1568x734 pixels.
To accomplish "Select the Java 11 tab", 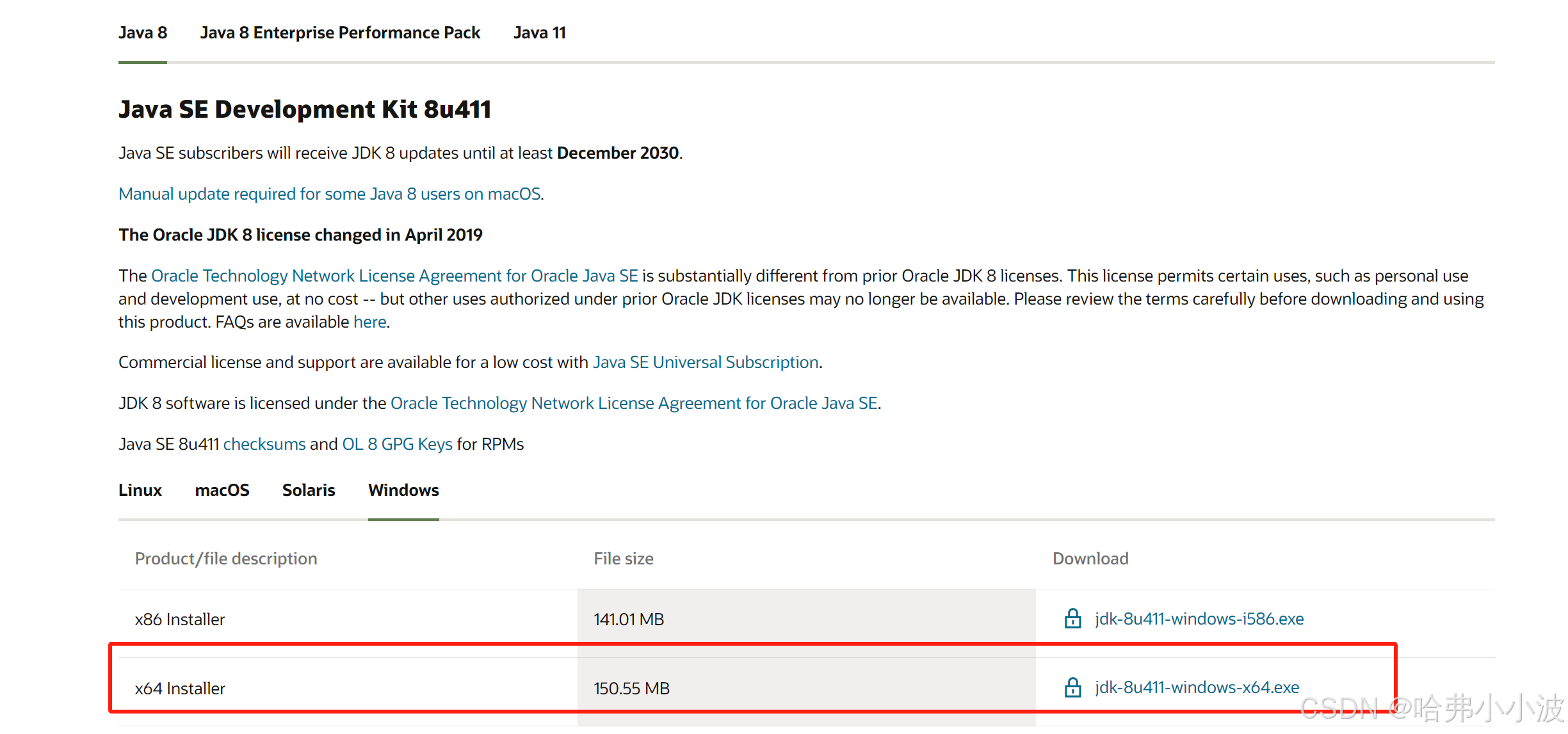I will [x=539, y=33].
